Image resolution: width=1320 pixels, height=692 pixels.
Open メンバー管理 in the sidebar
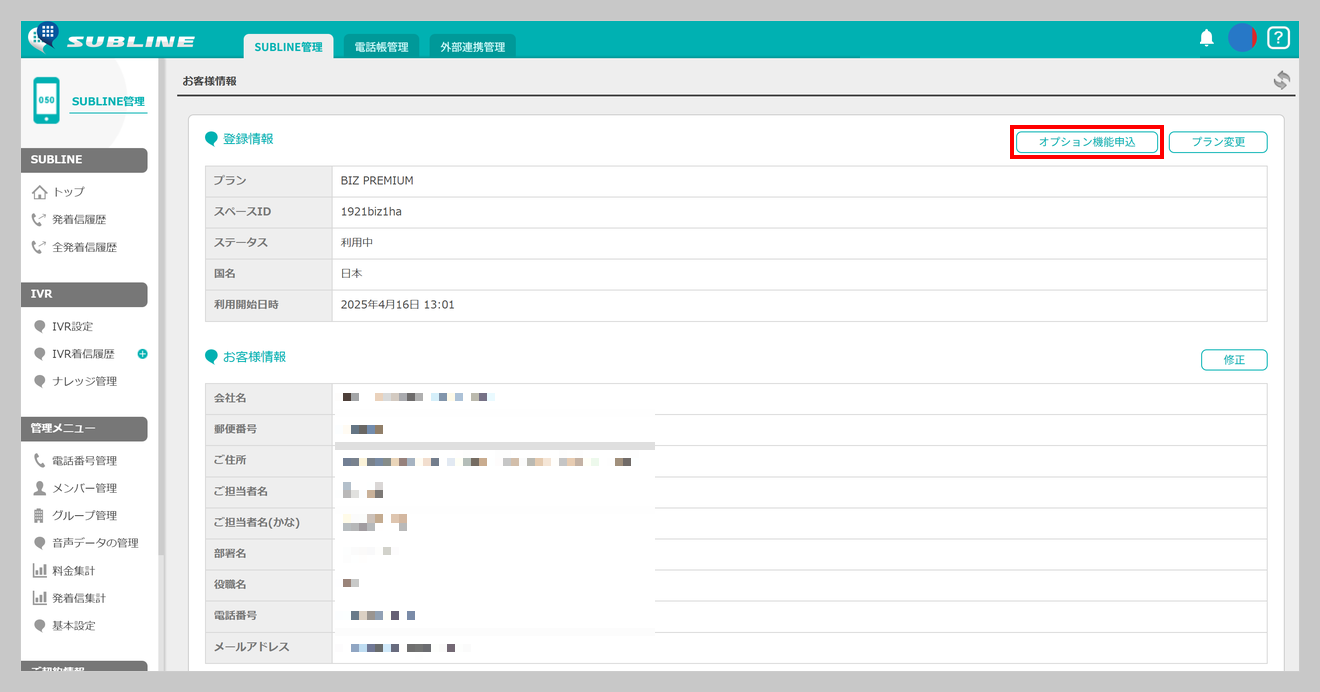coord(85,488)
